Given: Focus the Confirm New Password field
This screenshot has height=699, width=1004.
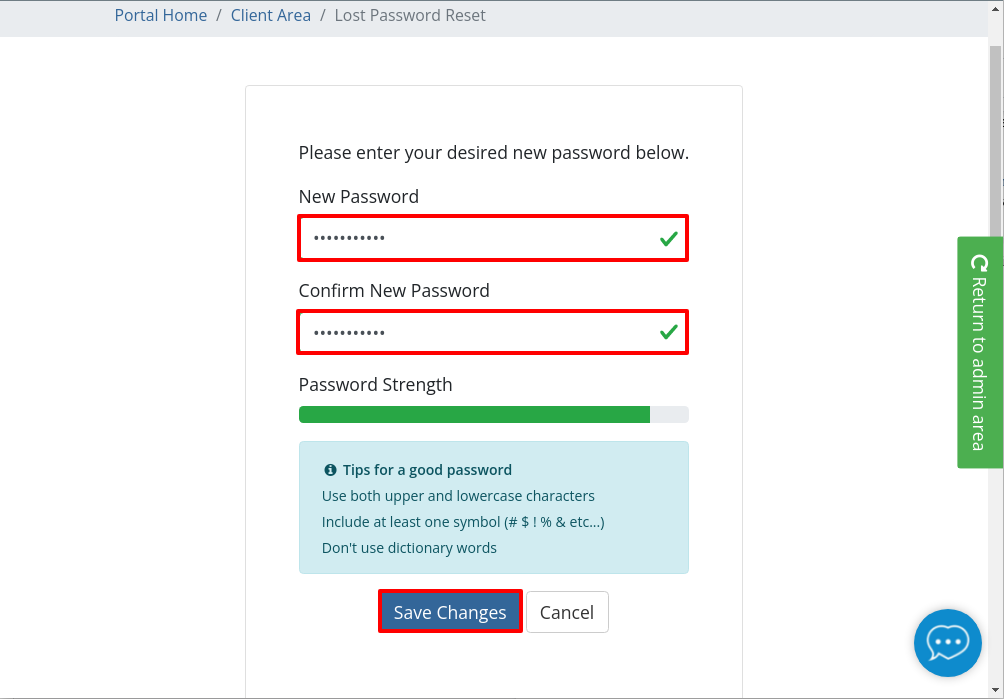Looking at the screenshot, I should (492, 332).
